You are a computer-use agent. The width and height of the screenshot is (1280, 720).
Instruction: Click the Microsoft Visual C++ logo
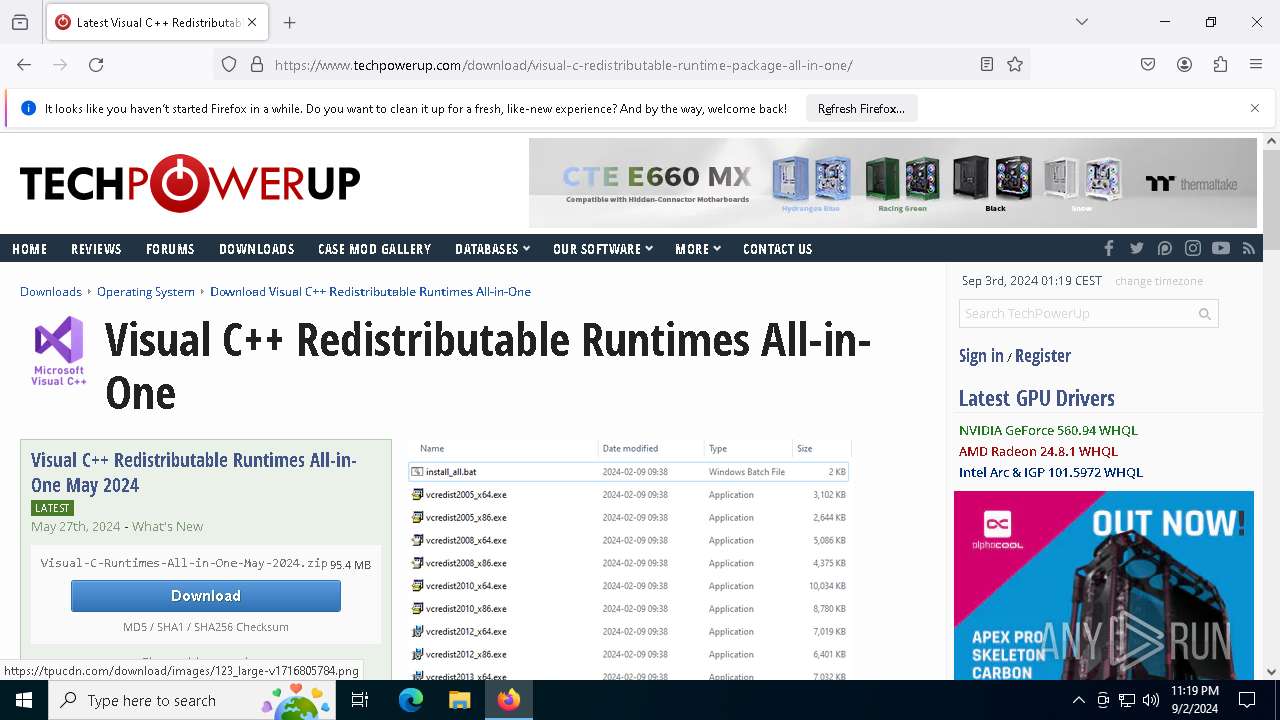(x=59, y=350)
